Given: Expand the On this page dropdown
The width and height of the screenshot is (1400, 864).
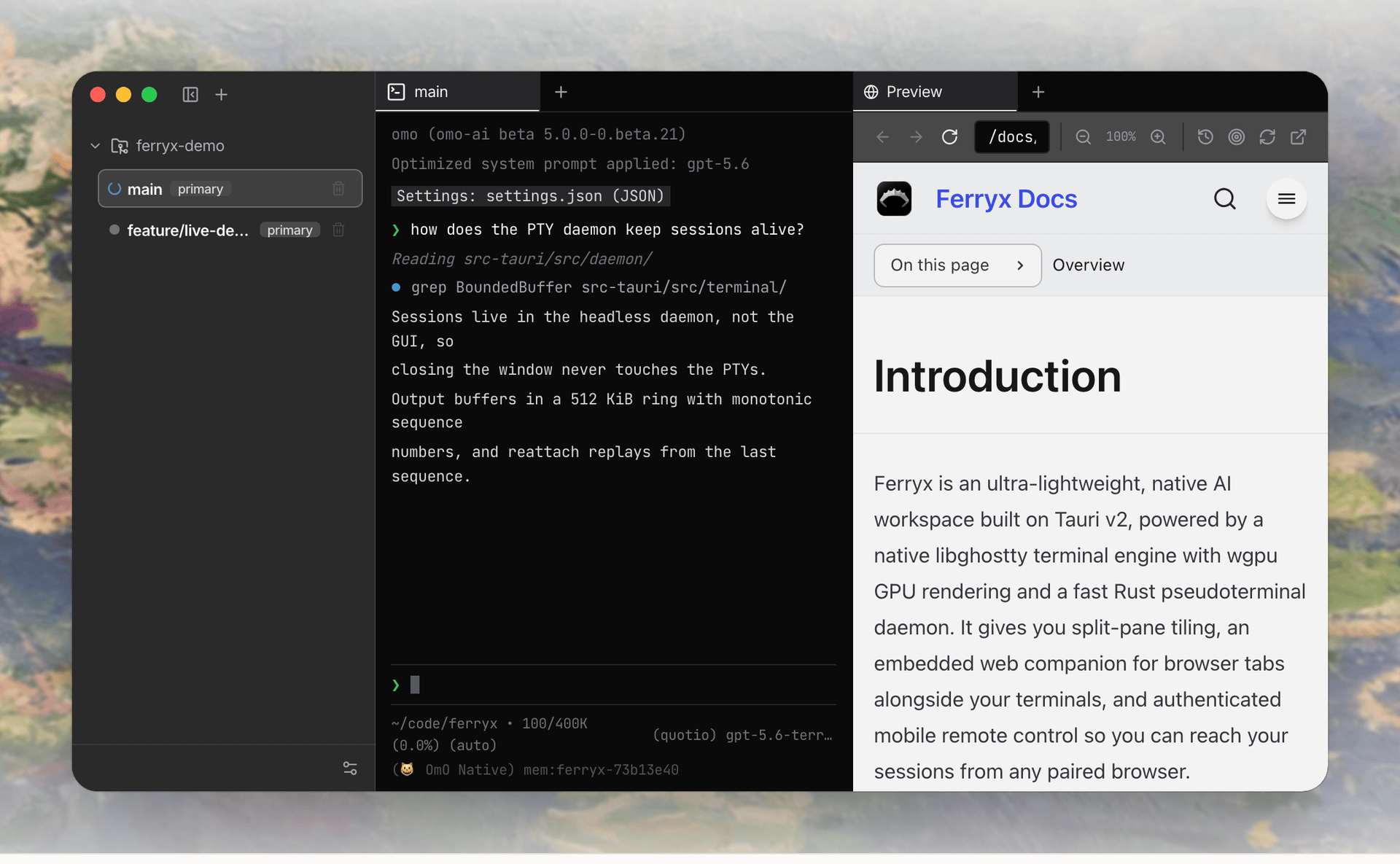Looking at the screenshot, I should coord(957,265).
